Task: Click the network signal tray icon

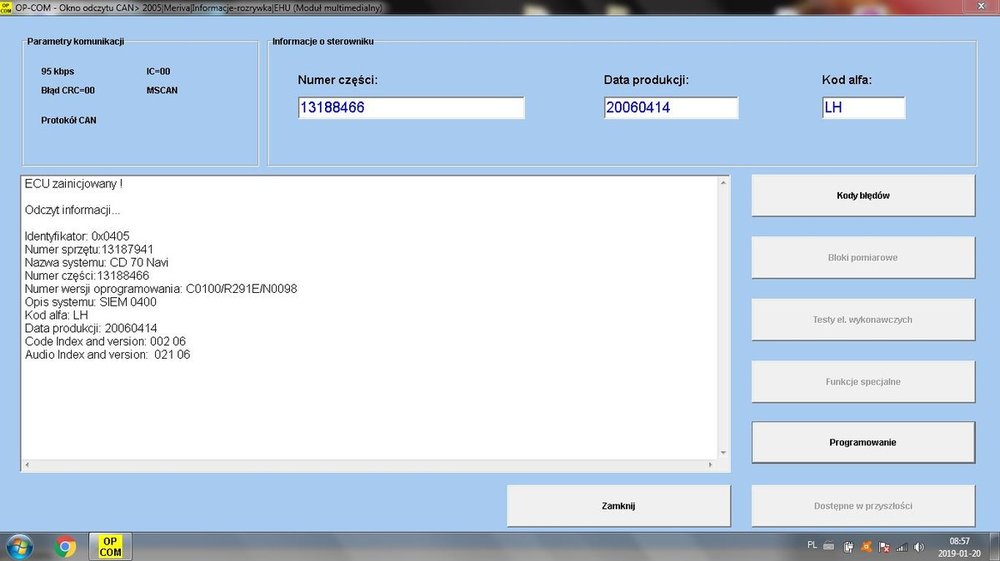Action: [x=902, y=547]
